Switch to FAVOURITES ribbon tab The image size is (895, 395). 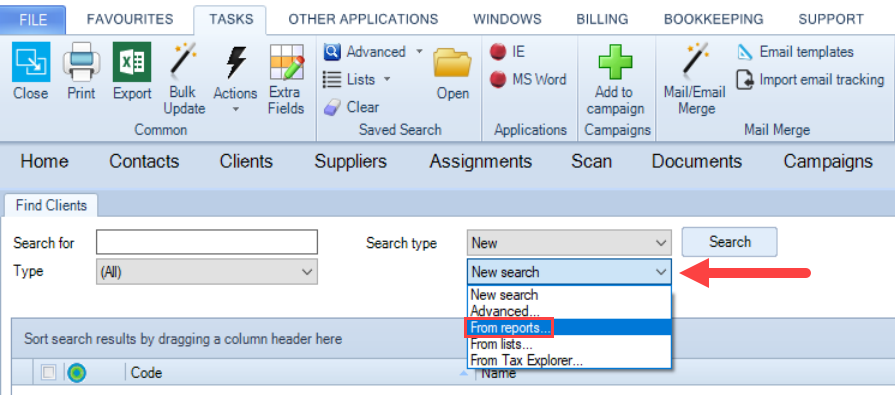point(130,19)
